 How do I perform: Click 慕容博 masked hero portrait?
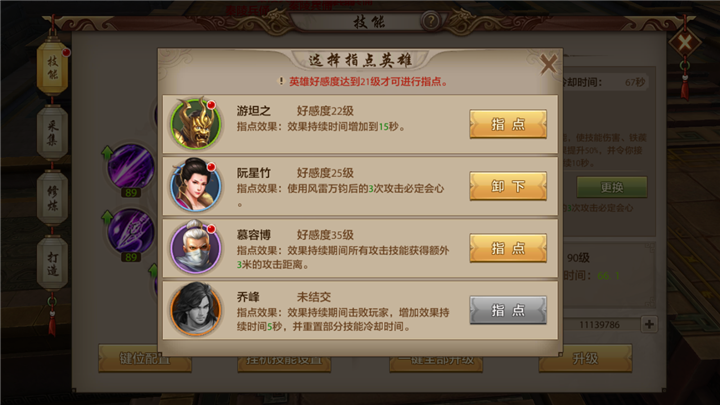pyautogui.click(x=196, y=248)
